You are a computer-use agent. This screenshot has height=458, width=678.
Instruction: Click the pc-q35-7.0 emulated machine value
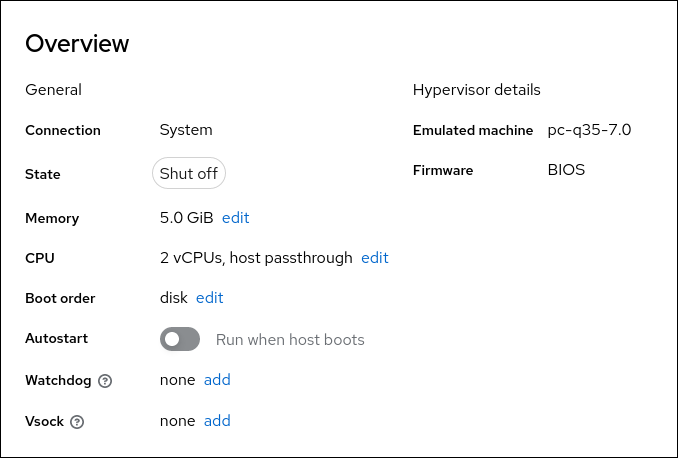pyautogui.click(x=589, y=130)
